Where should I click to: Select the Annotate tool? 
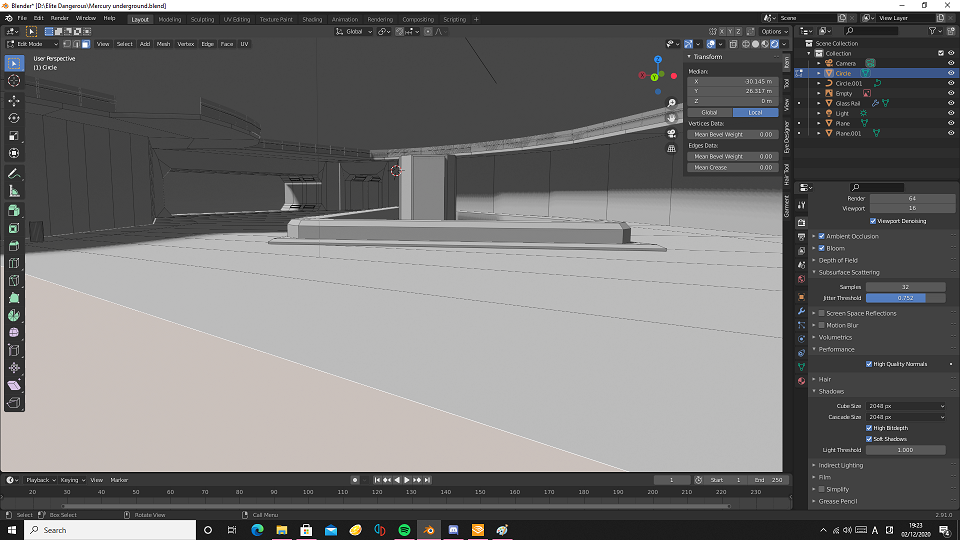pyautogui.click(x=14, y=174)
